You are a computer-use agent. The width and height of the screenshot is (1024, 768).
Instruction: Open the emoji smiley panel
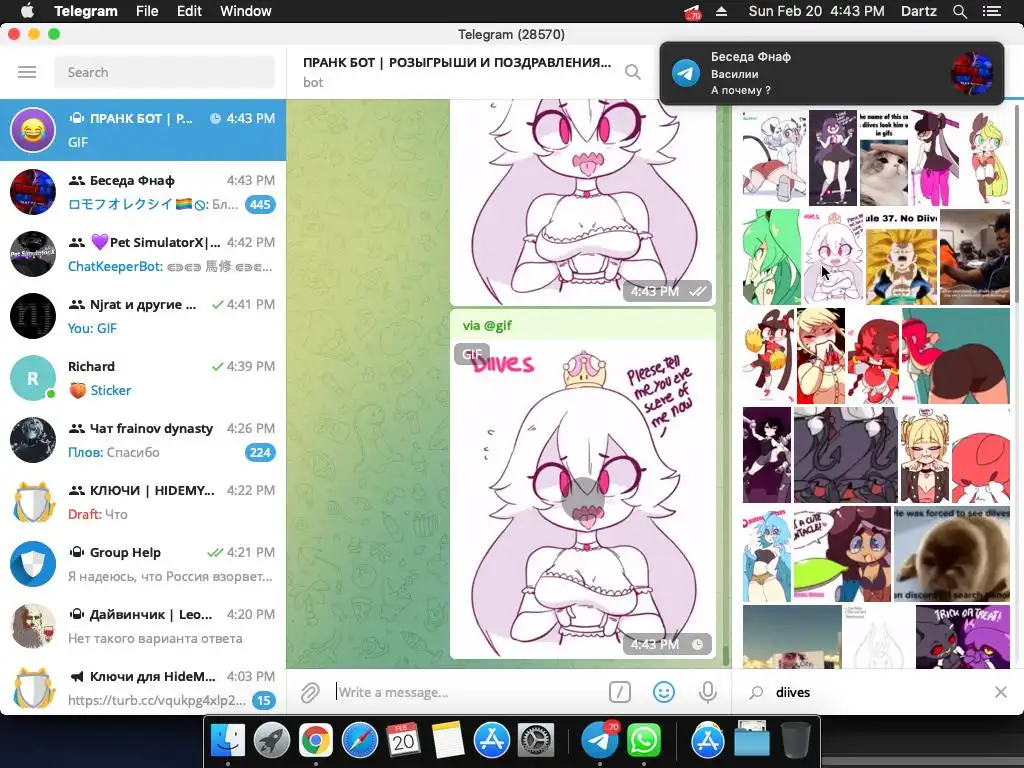coord(664,692)
